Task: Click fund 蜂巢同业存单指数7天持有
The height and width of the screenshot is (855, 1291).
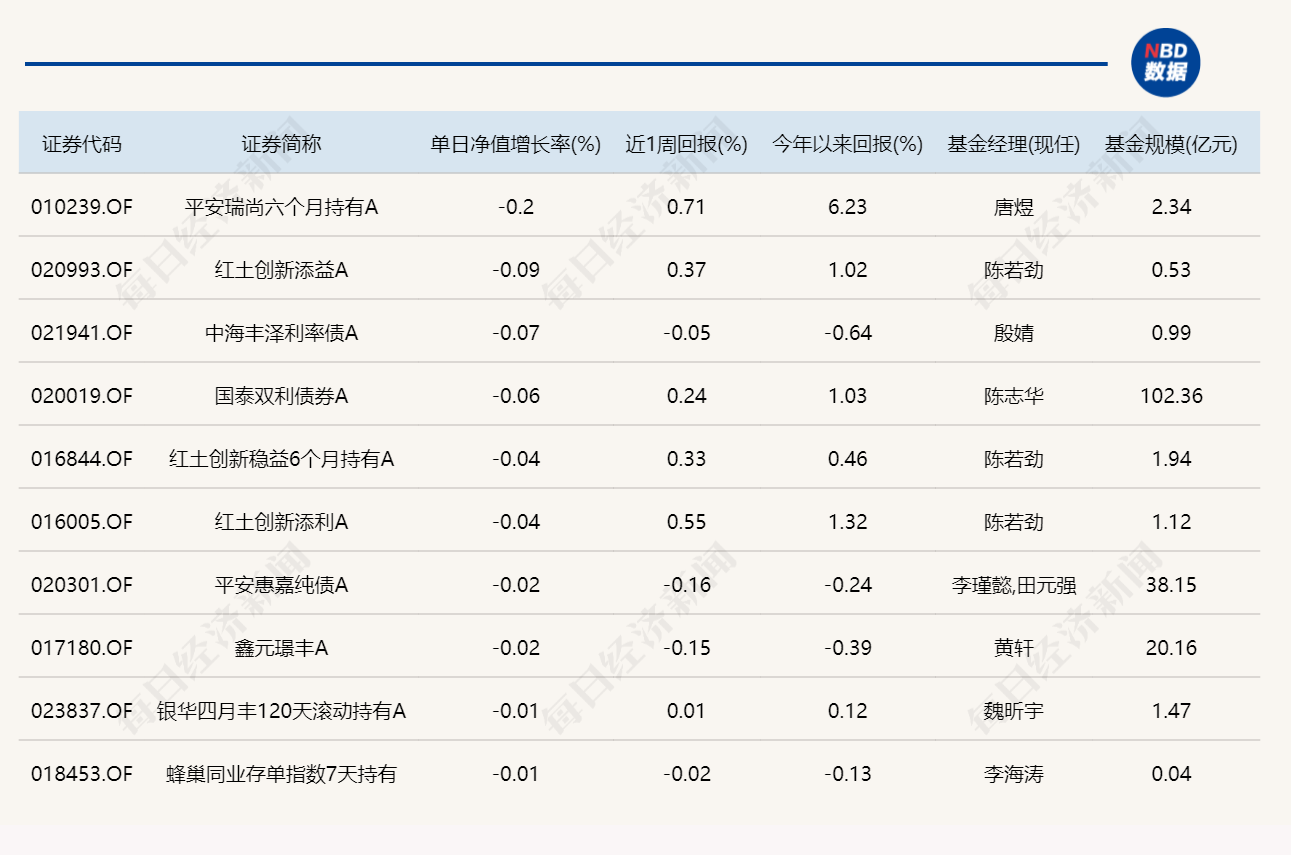Action: 281,774
